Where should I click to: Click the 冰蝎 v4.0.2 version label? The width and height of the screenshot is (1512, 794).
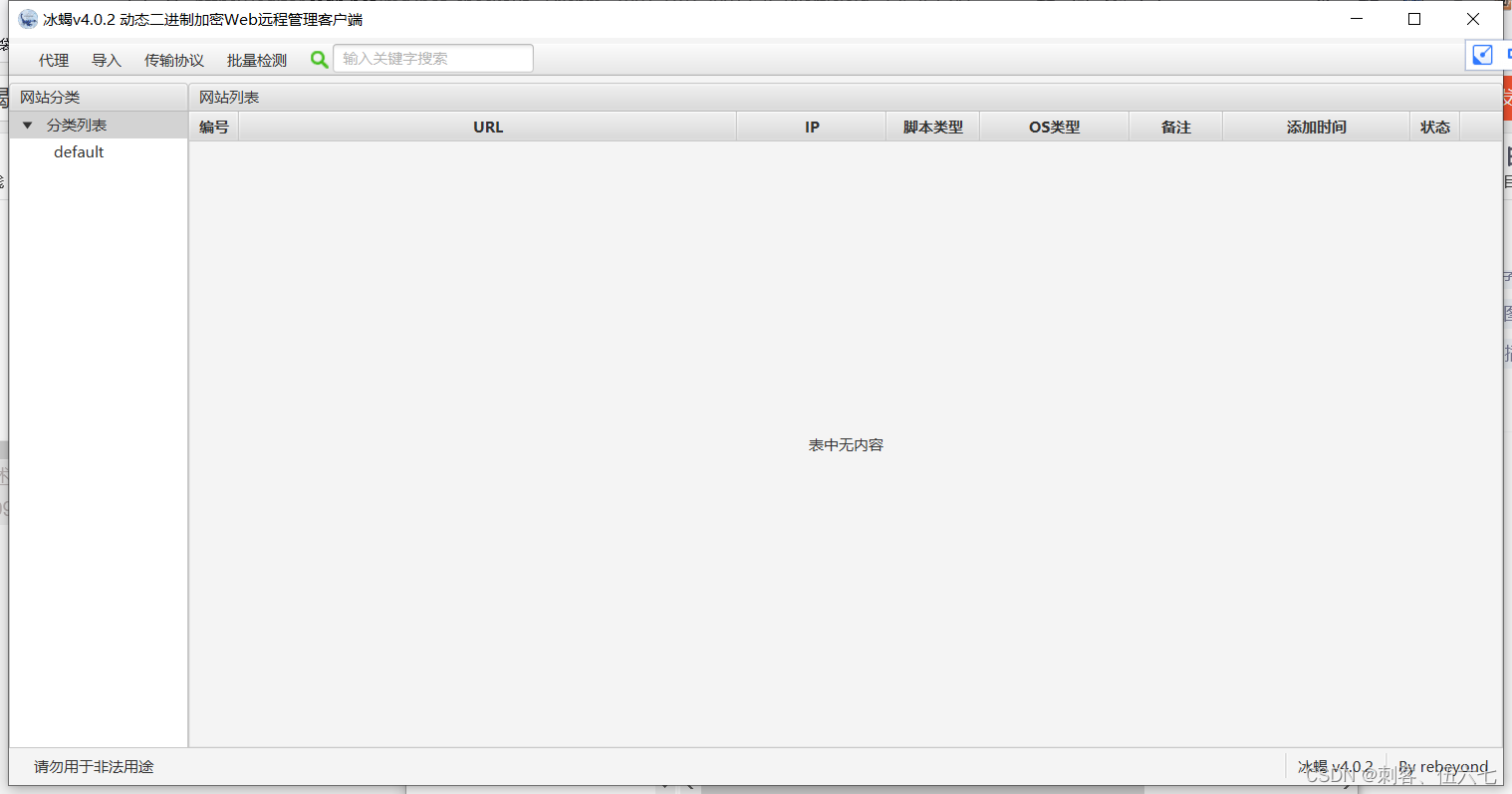click(x=1336, y=766)
